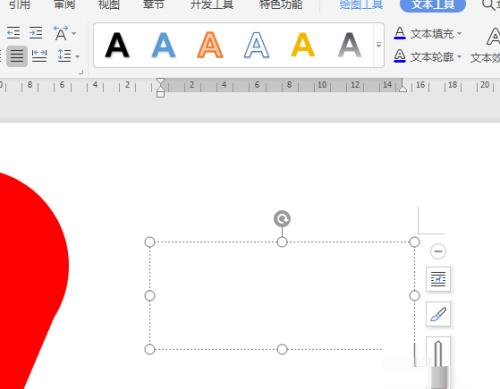The height and width of the screenshot is (389, 500).
Task: Open the 文本填充 text fill dropdown
Action: [x=459, y=33]
